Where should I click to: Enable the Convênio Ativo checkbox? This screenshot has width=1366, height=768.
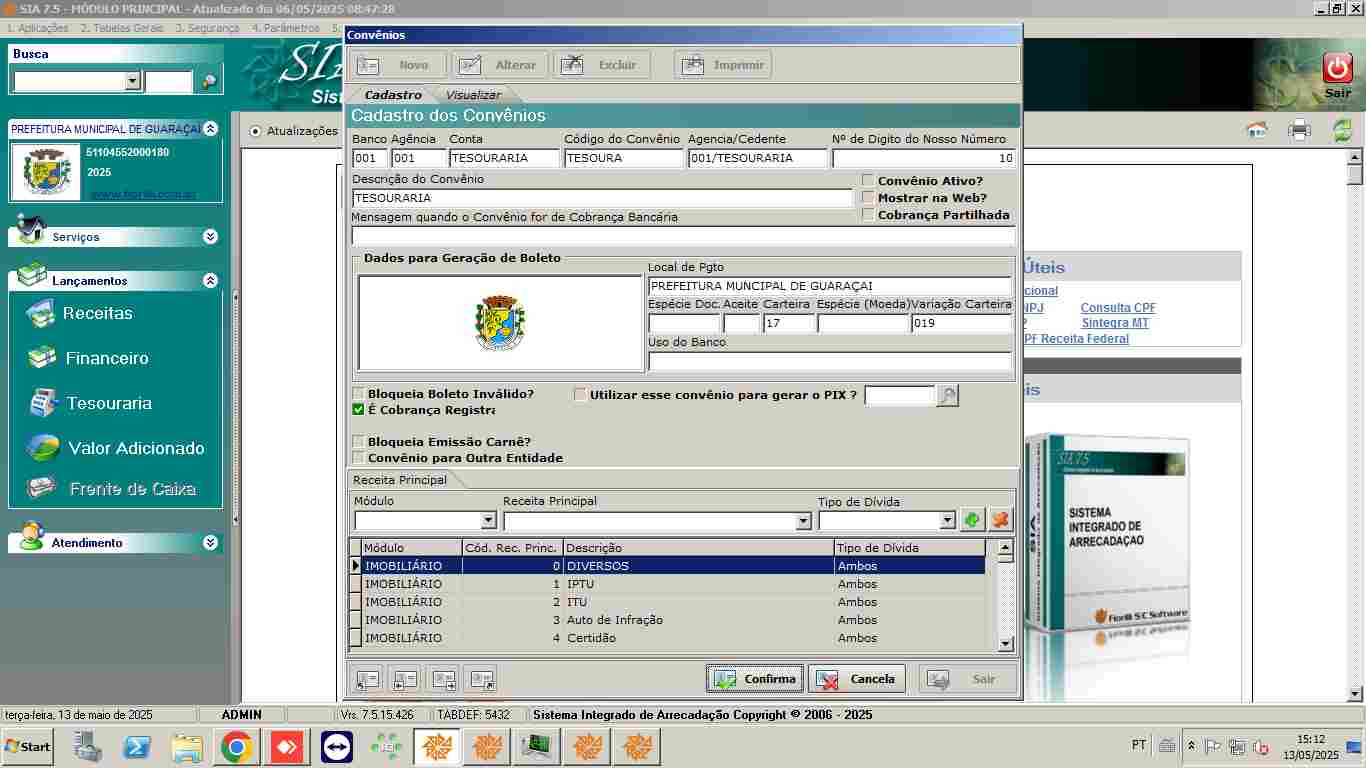point(868,181)
